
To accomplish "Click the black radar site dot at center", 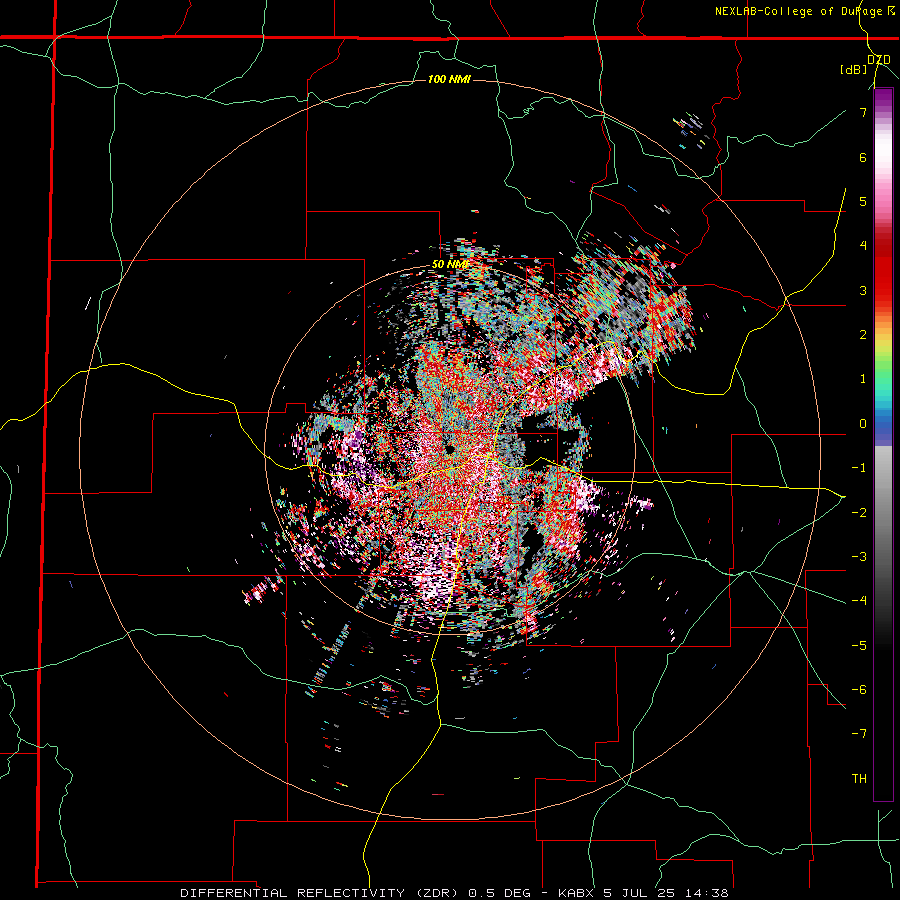I will point(450,449).
